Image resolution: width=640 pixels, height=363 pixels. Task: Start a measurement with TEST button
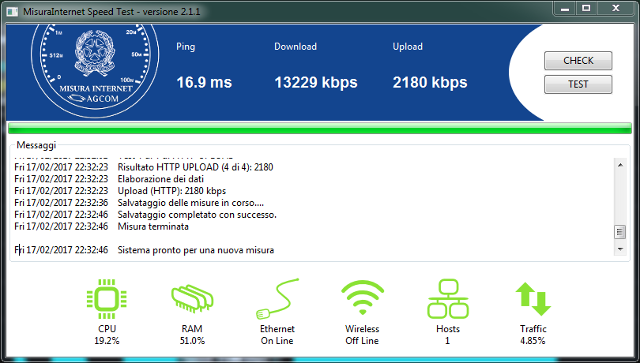pyautogui.click(x=578, y=85)
